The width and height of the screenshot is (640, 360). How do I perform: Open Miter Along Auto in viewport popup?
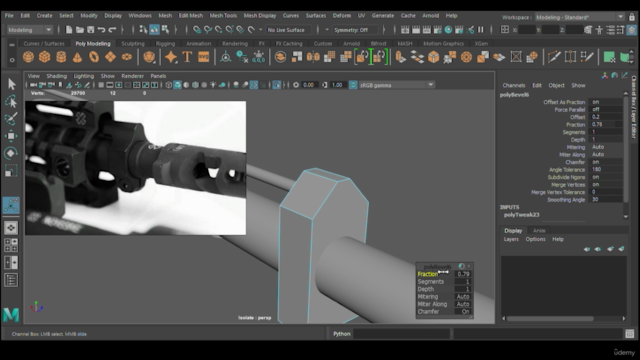pyautogui.click(x=463, y=304)
